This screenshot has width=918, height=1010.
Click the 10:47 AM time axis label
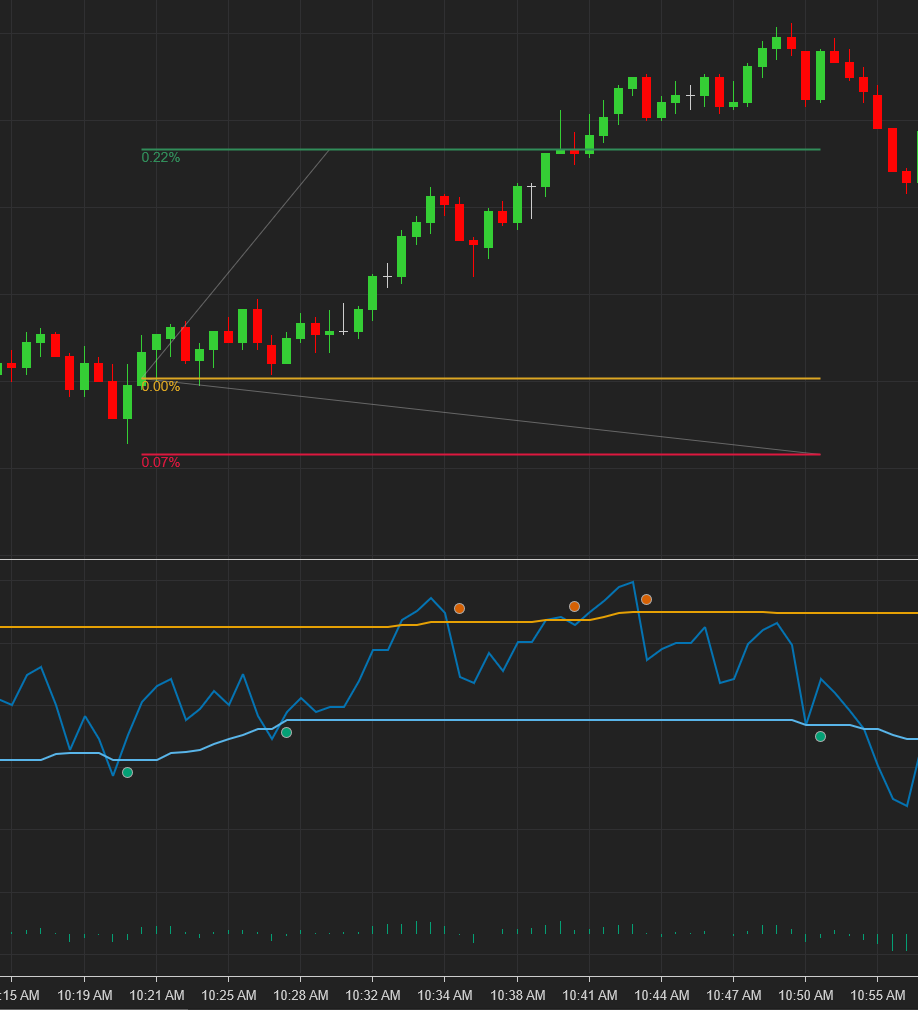point(734,996)
